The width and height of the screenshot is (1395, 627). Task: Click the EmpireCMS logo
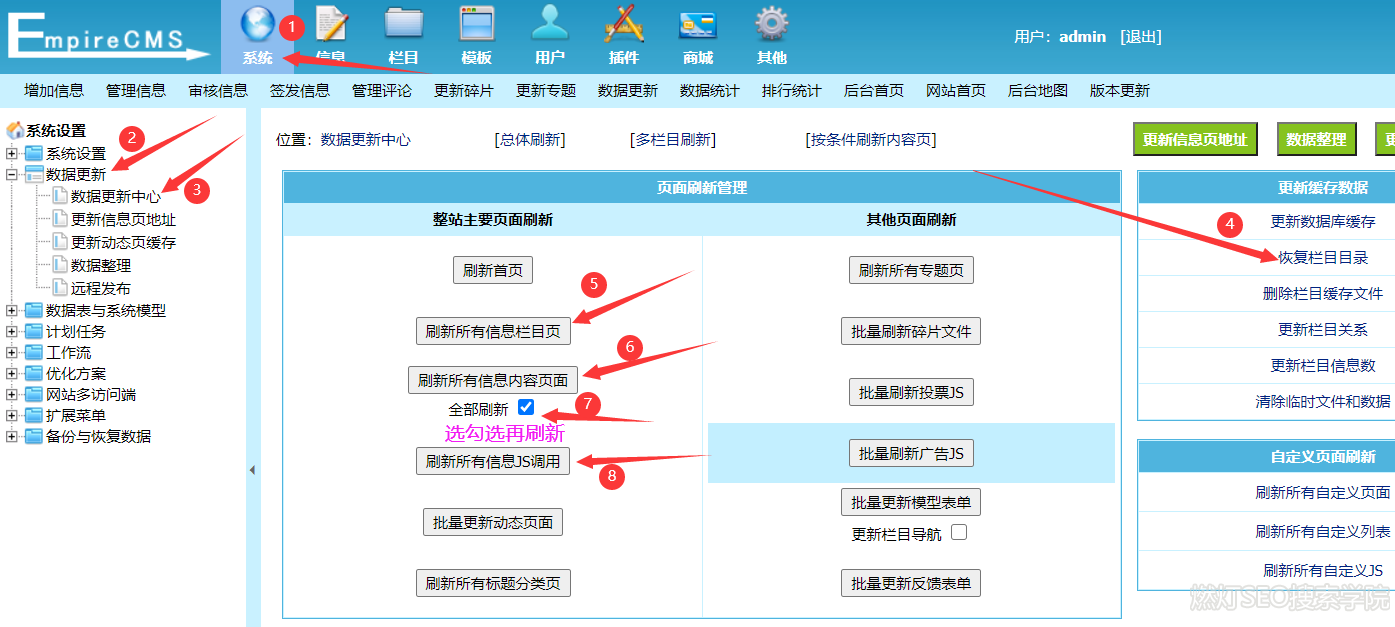pos(108,37)
